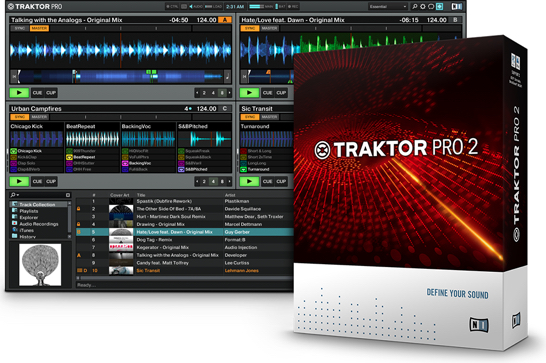Toggle SYNC on Sic Transit deck
The height and width of the screenshot is (363, 546).
pyautogui.click(x=250, y=117)
